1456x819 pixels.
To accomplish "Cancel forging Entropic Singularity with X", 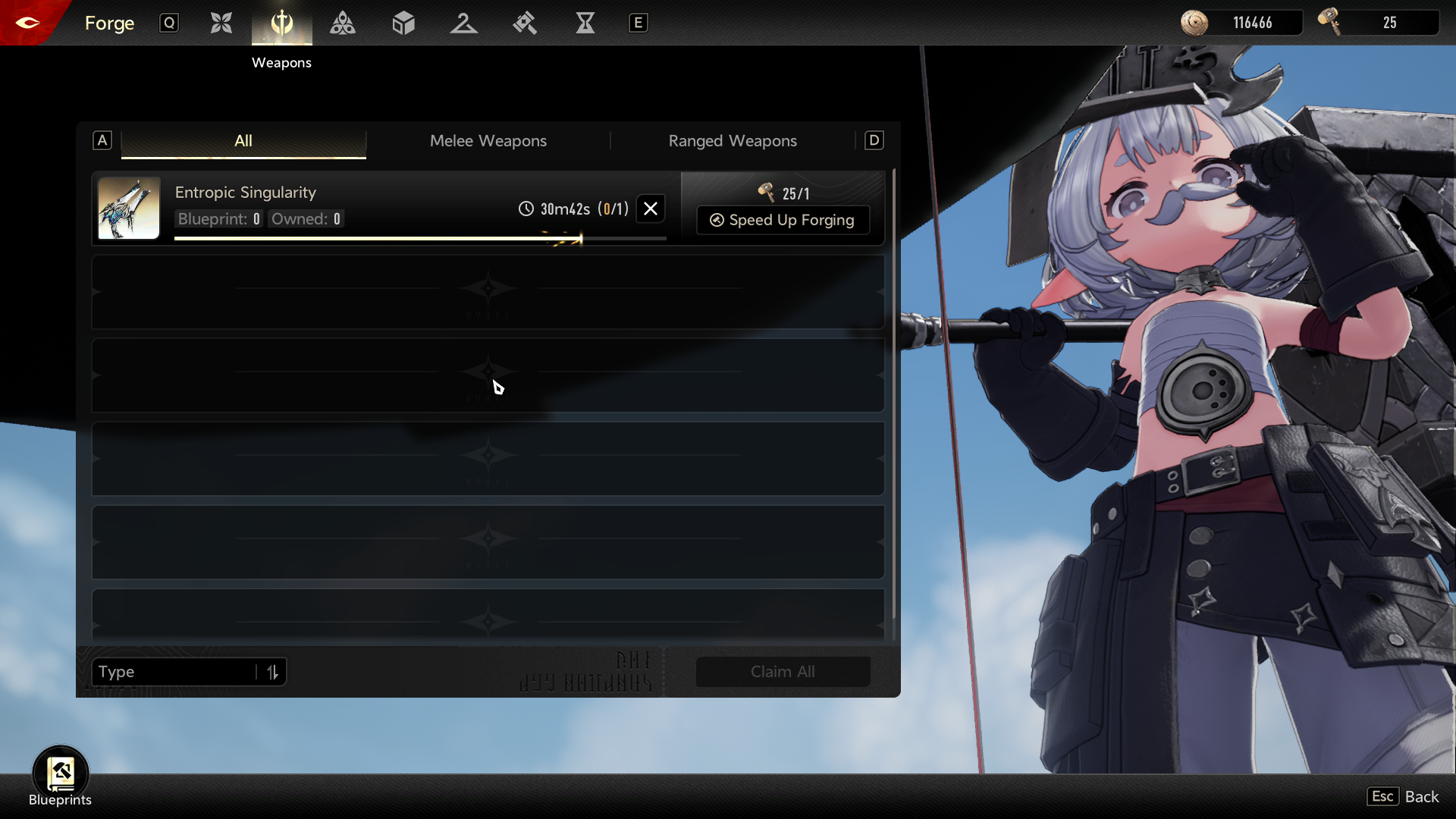I will click(x=651, y=209).
